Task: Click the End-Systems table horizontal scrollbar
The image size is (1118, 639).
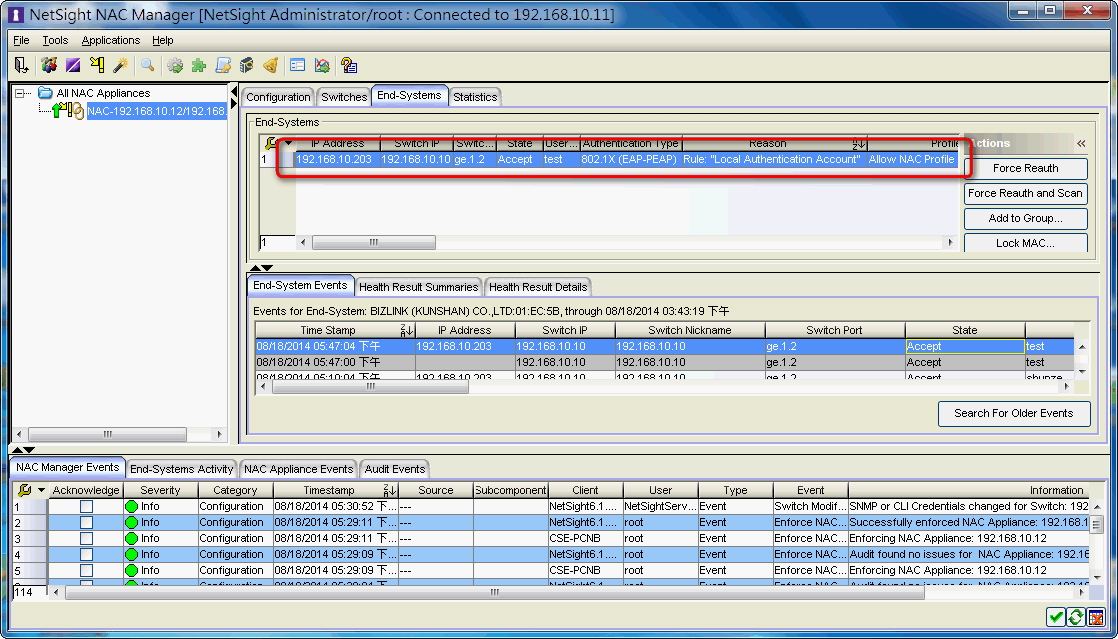Action: pos(373,242)
